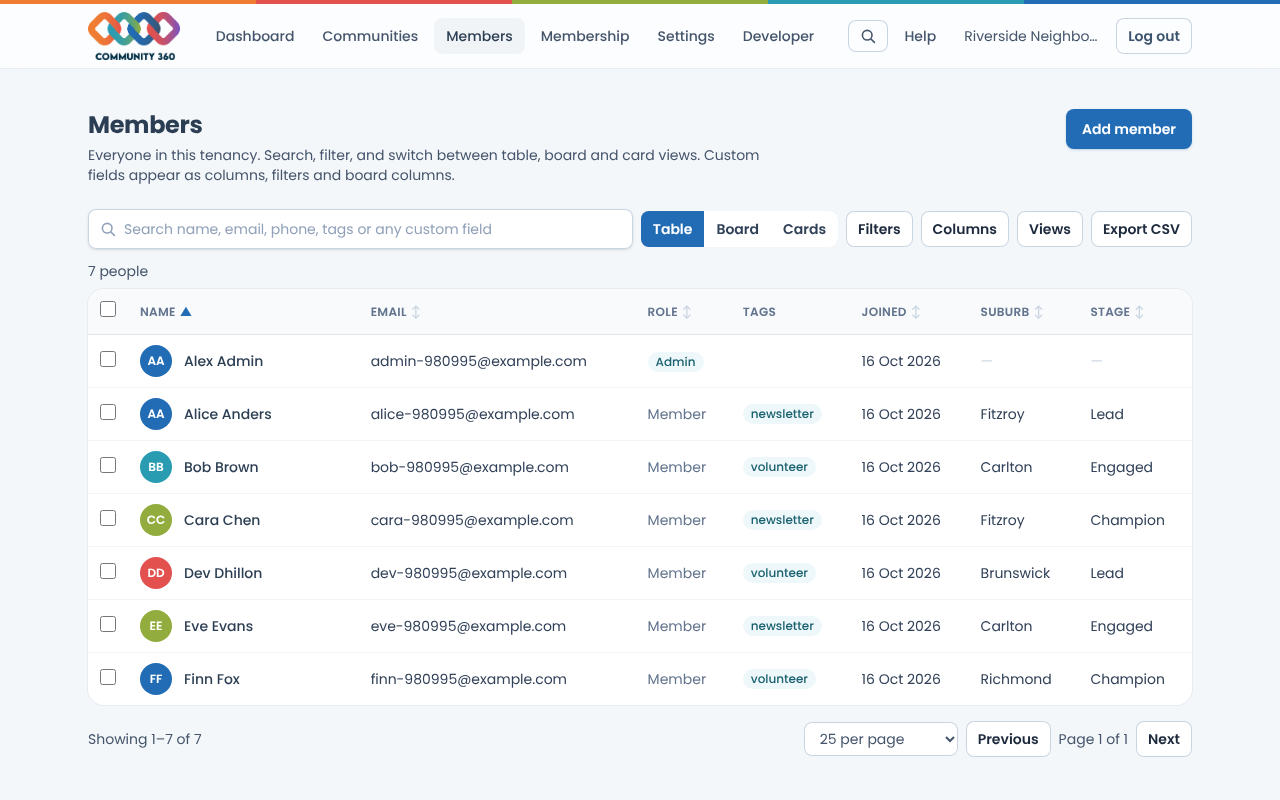Click the Log out button
This screenshot has height=800, width=1280.
[1154, 36]
